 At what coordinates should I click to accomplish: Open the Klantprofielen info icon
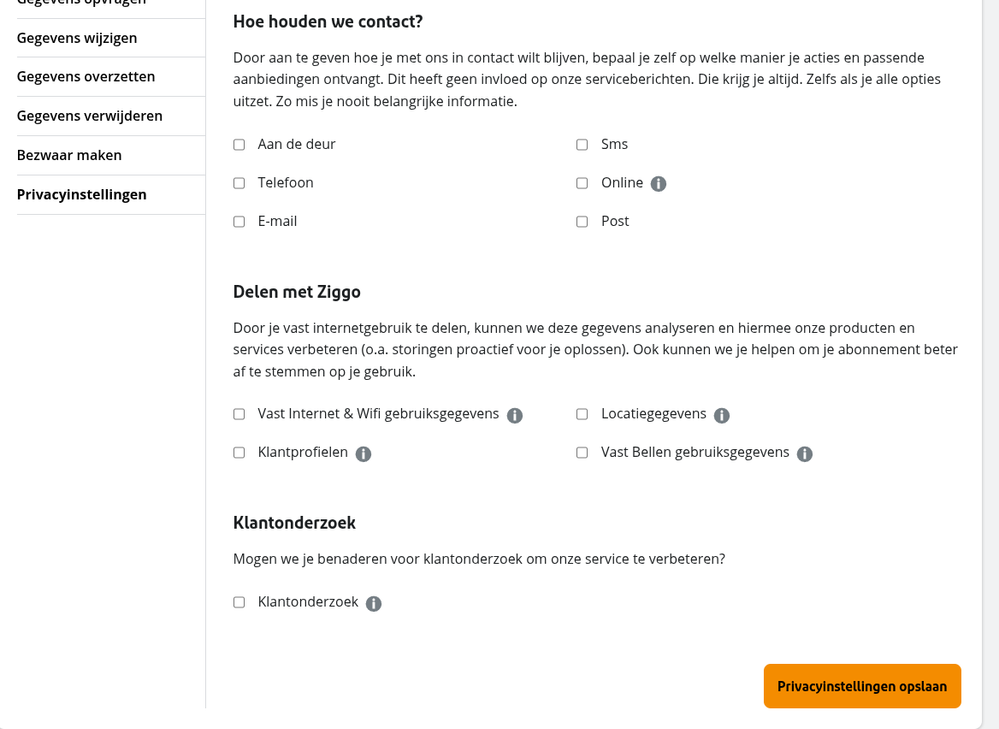pyautogui.click(x=364, y=453)
